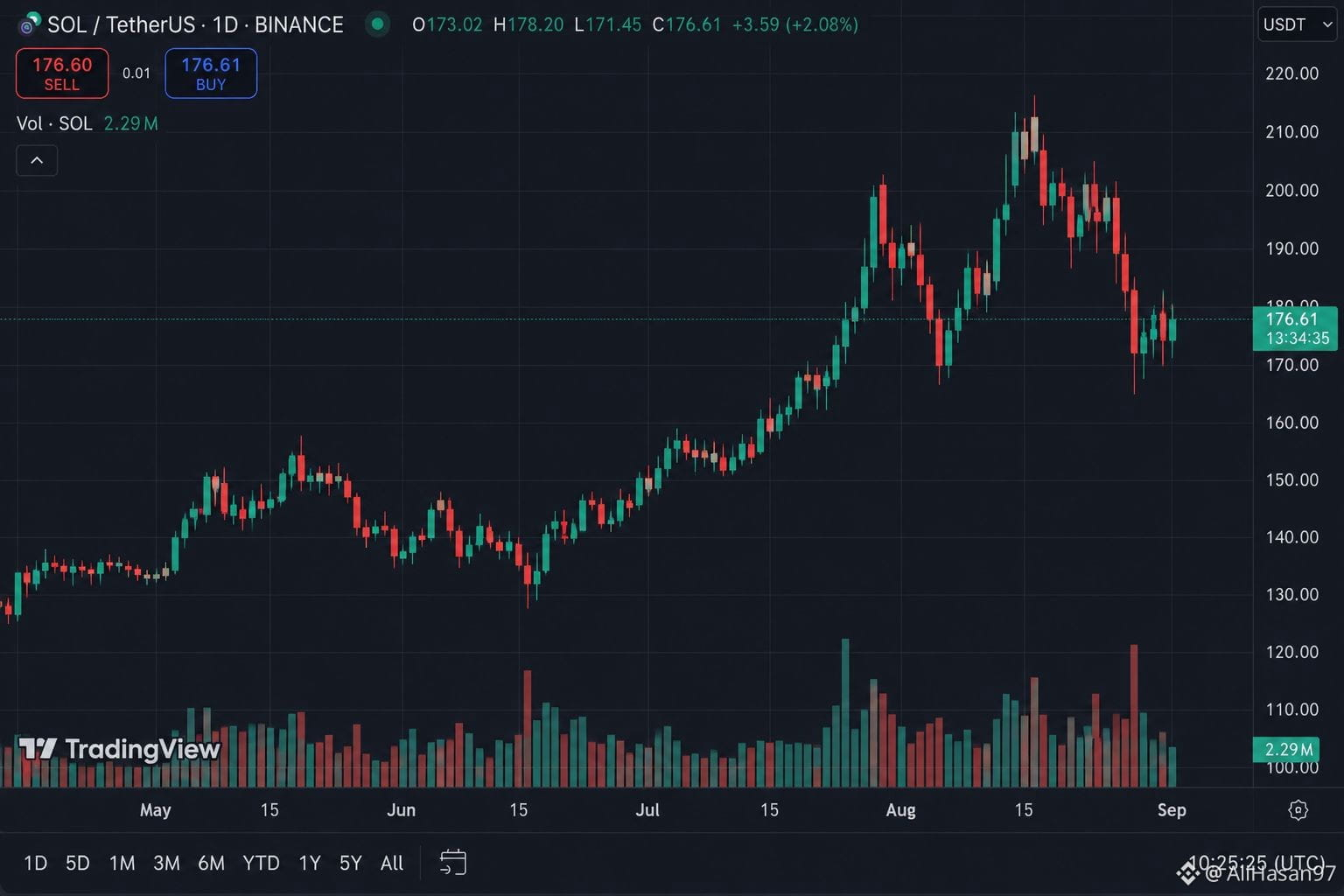Click the current price label 176.61 on axis
Image resolution: width=1344 pixels, height=896 pixels.
click(1295, 328)
